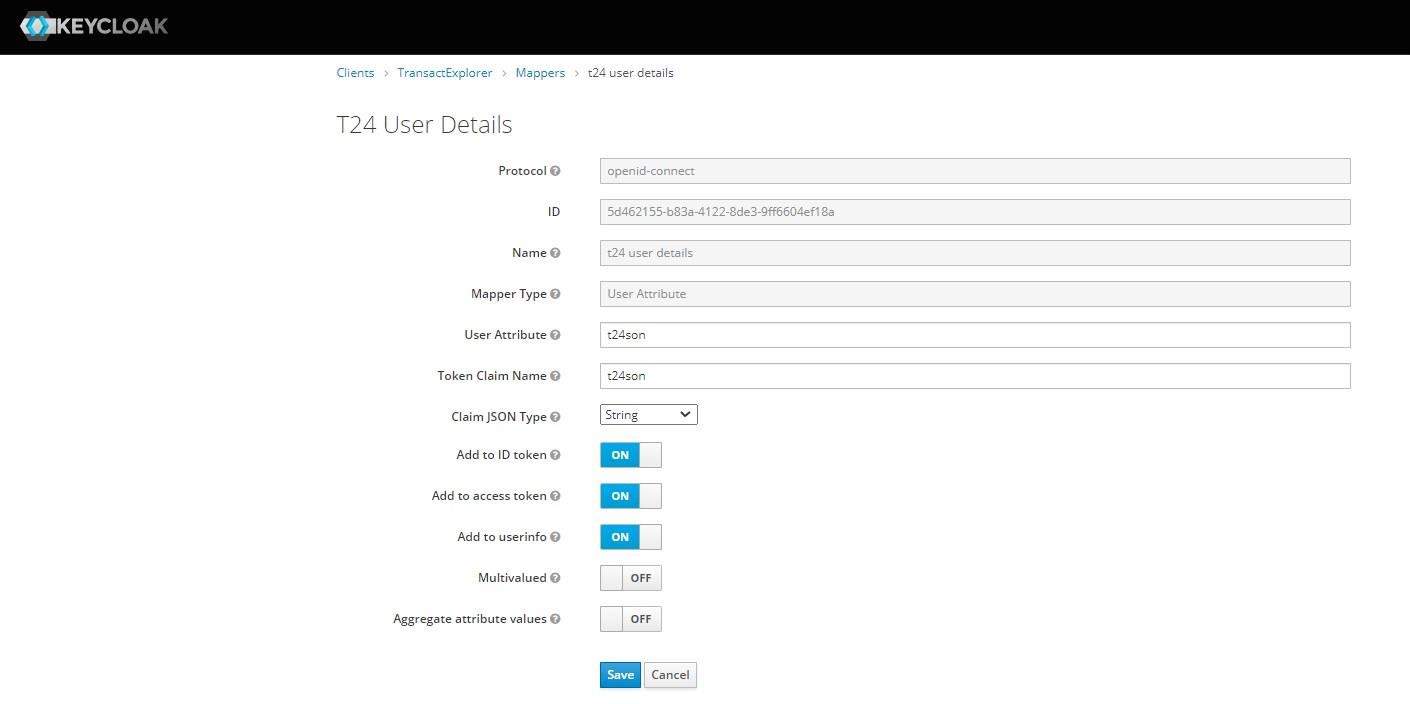The width and height of the screenshot is (1410, 704).
Task: Click help icon beside Mapper Type
Action: [x=555, y=294]
